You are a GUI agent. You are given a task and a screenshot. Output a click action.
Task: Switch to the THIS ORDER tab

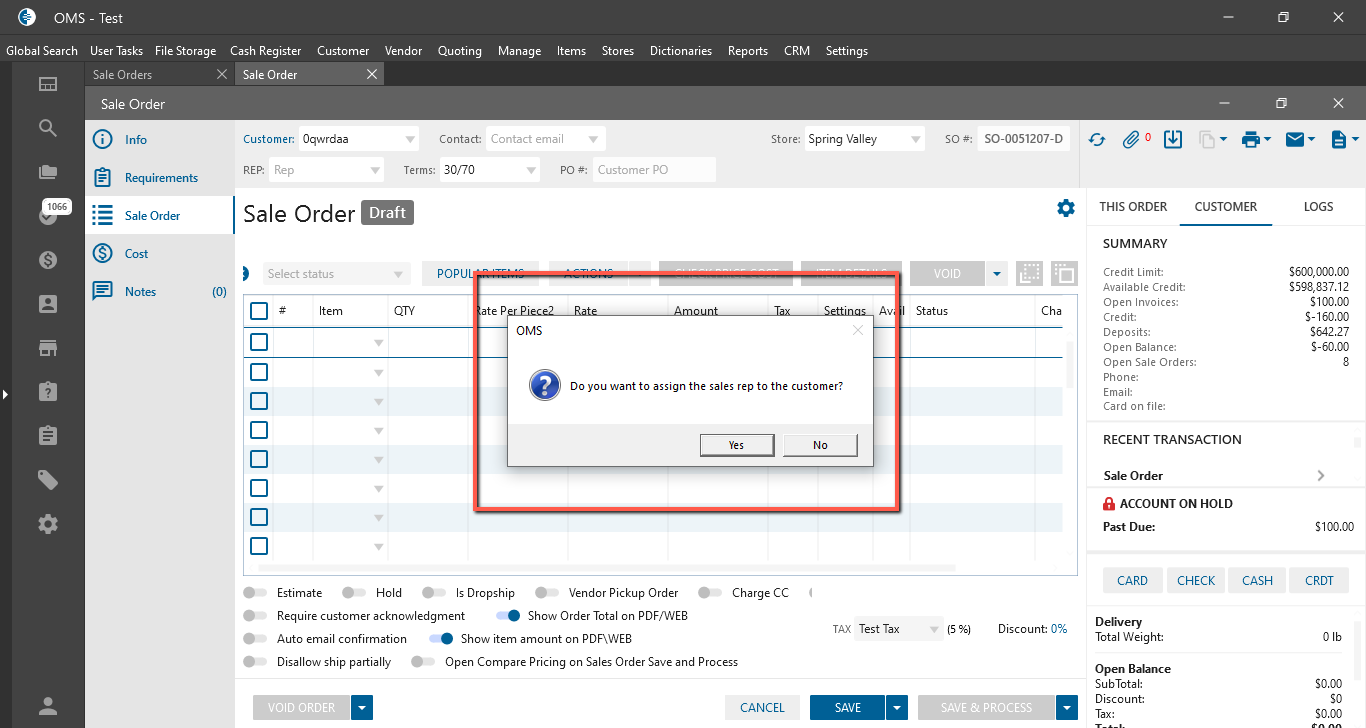click(1133, 207)
